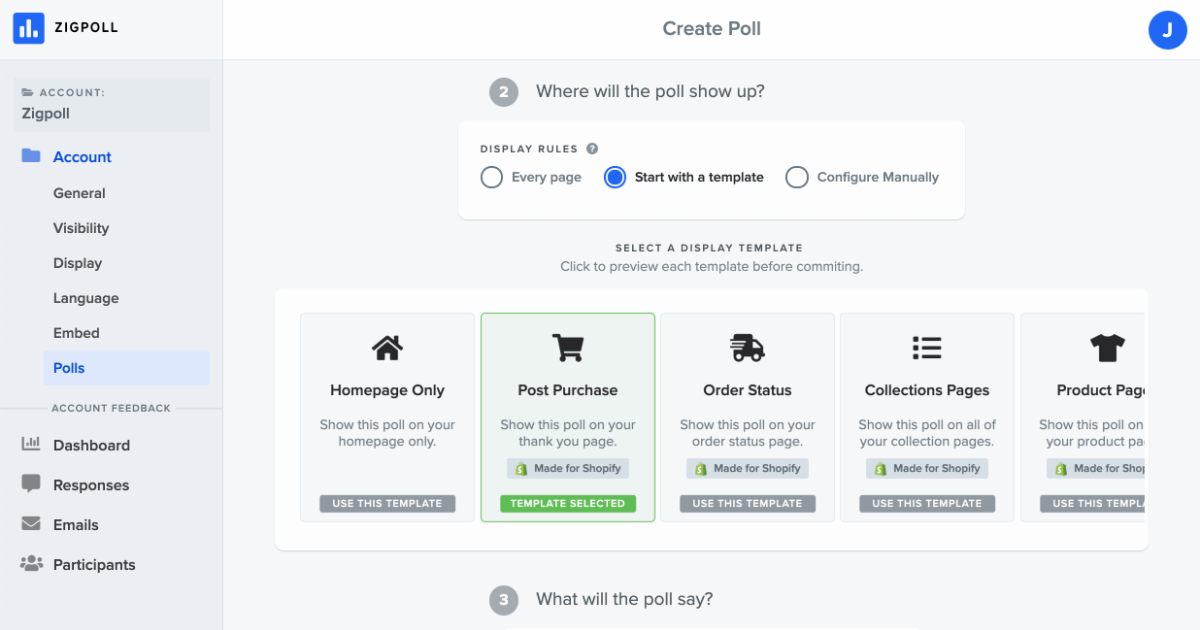The height and width of the screenshot is (630, 1200).
Task: Use the Collections Pages template
Action: click(927, 503)
